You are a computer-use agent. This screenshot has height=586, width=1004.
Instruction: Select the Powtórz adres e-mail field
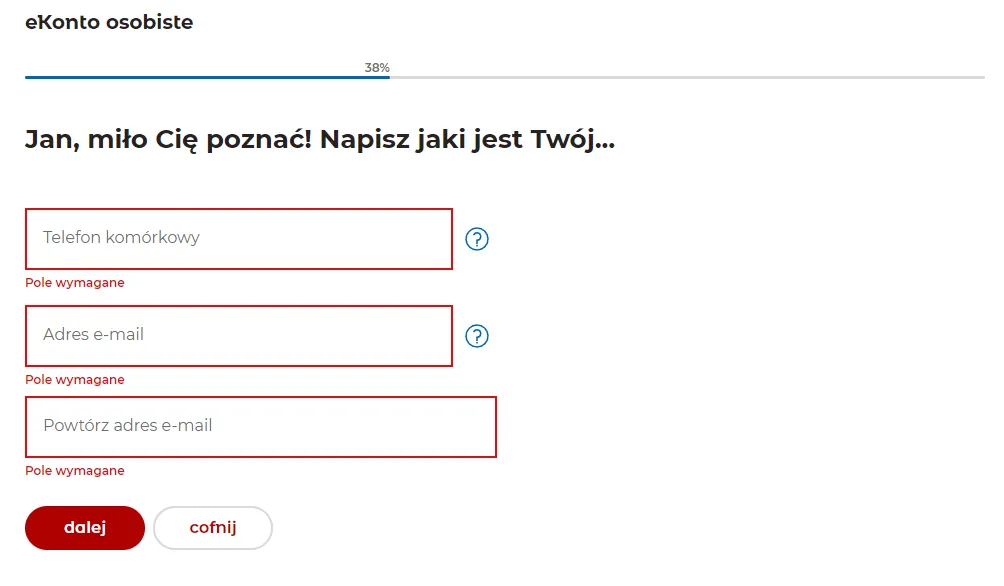[x=260, y=426]
